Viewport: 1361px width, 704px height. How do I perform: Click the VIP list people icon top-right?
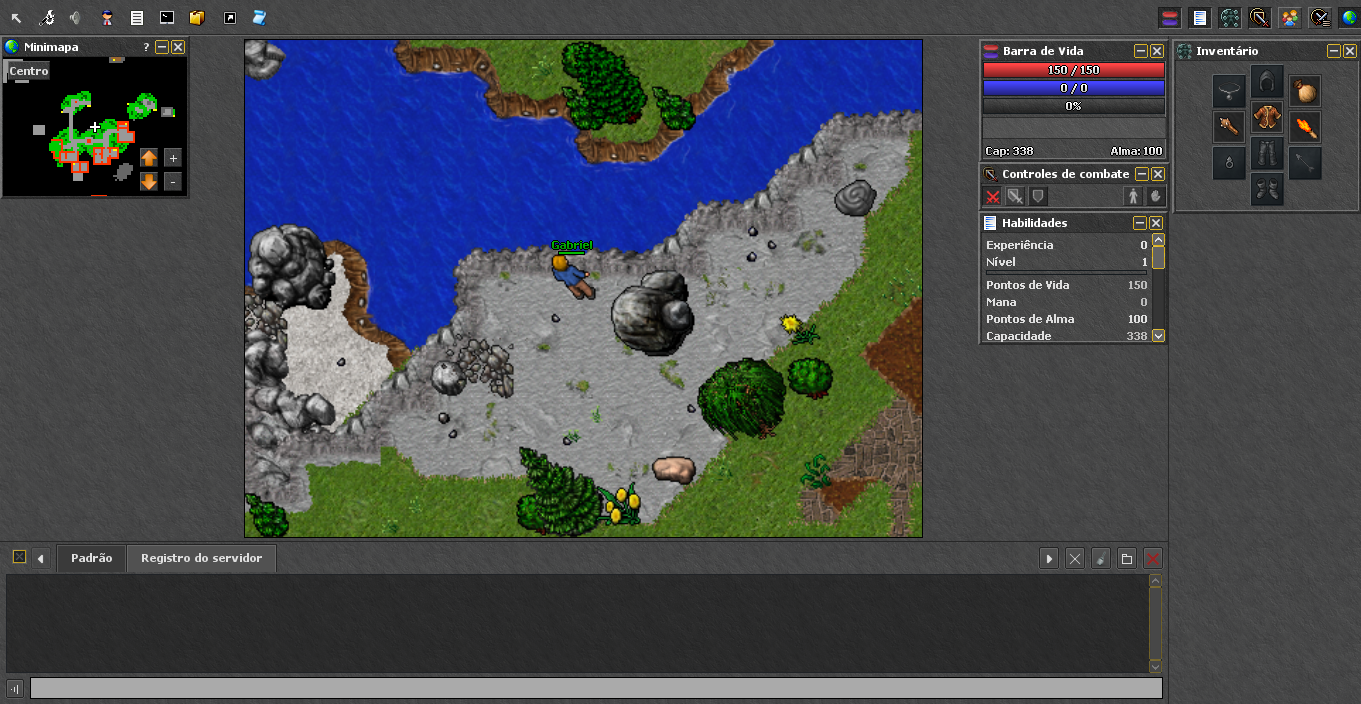point(1290,18)
